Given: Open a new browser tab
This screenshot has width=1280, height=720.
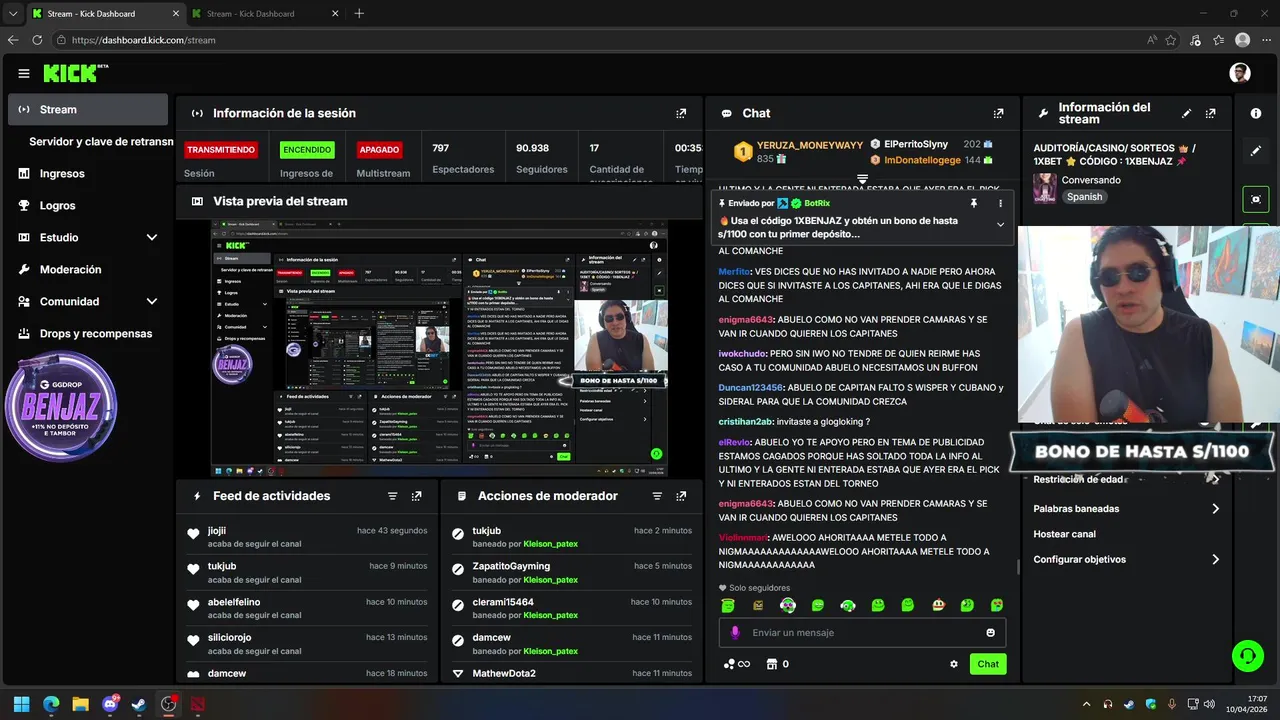Looking at the screenshot, I should [359, 14].
